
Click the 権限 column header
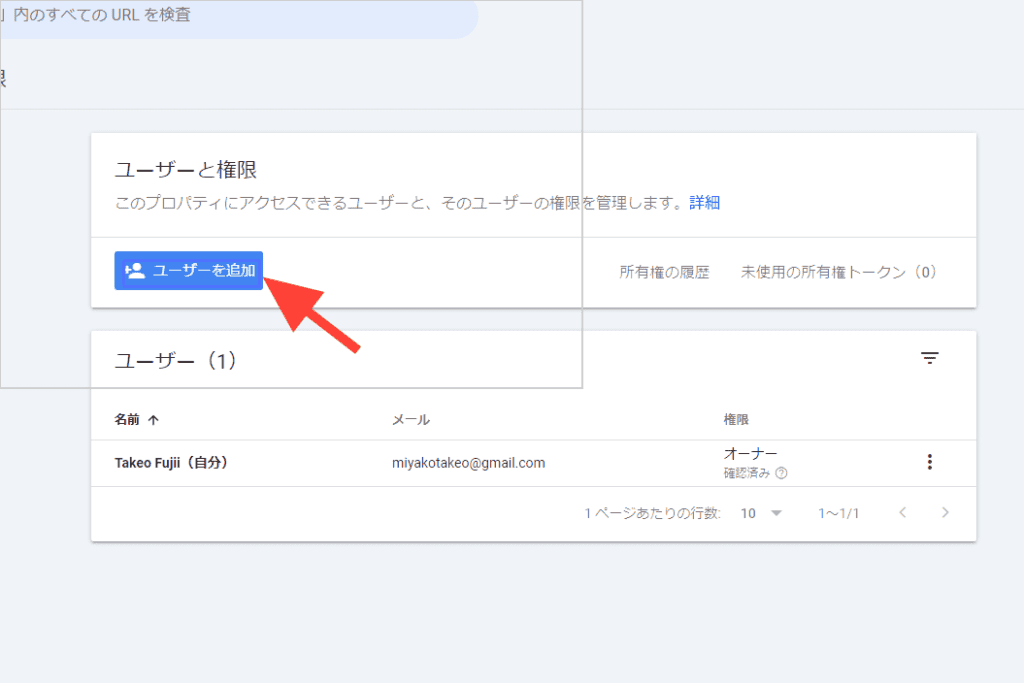736,420
